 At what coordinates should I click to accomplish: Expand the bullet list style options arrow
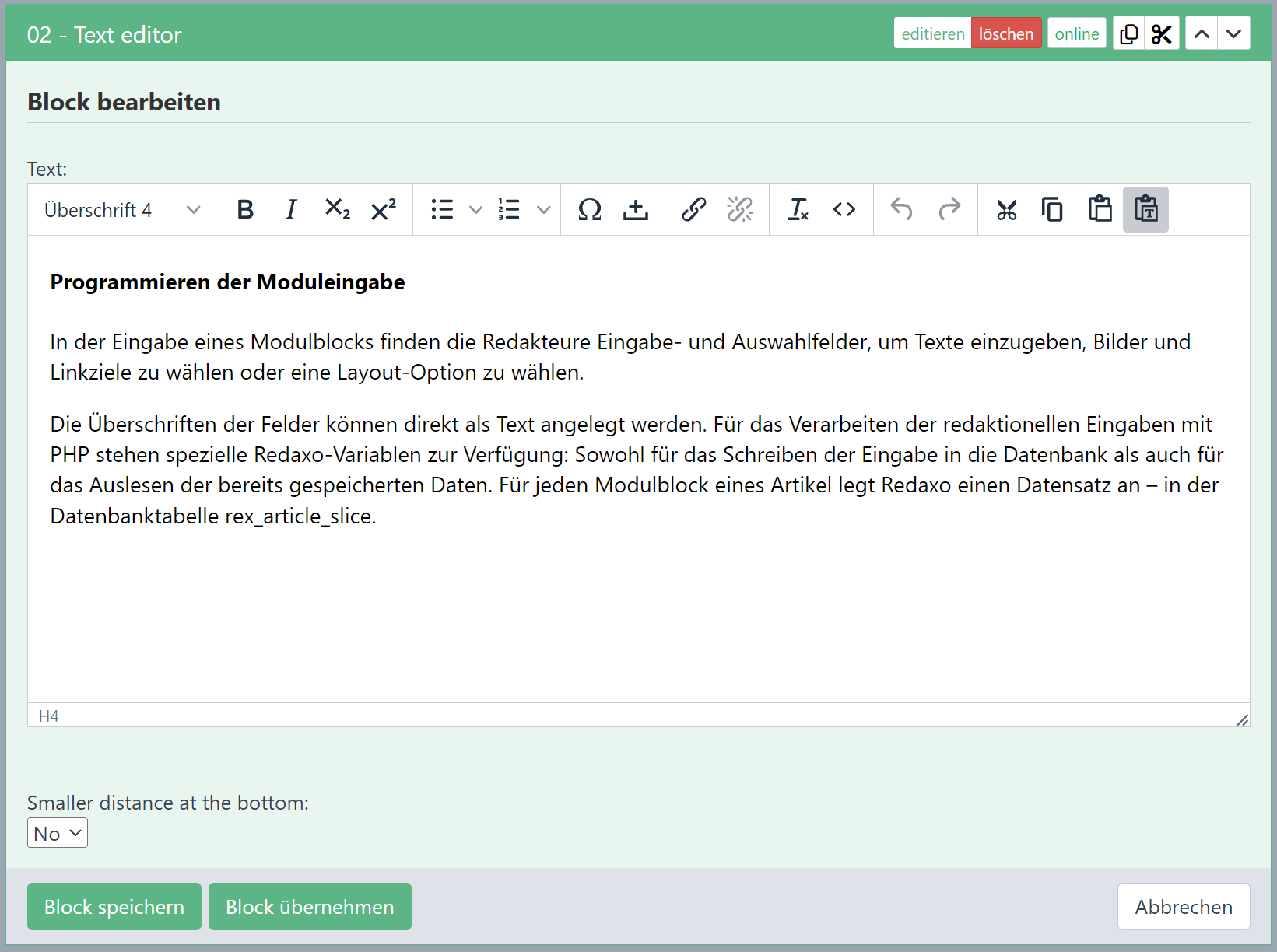click(475, 210)
